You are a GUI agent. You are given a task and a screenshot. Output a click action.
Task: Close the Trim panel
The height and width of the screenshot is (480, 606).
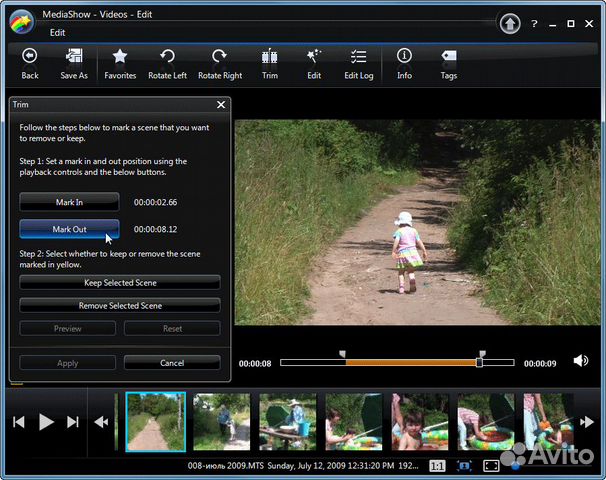pyautogui.click(x=221, y=105)
